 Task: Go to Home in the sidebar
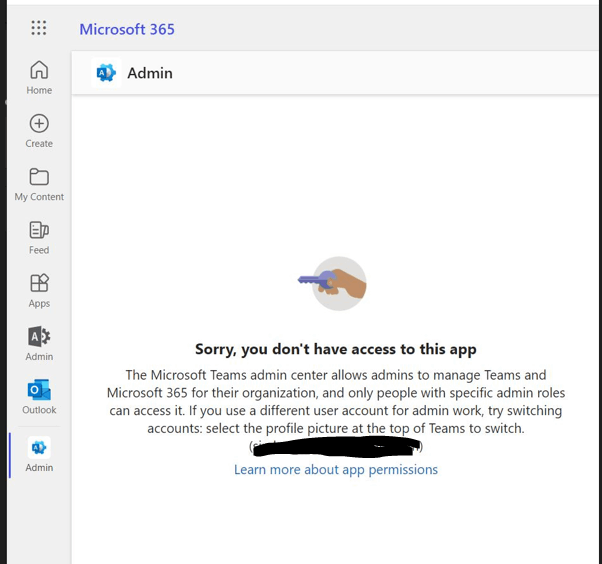click(x=39, y=78)
